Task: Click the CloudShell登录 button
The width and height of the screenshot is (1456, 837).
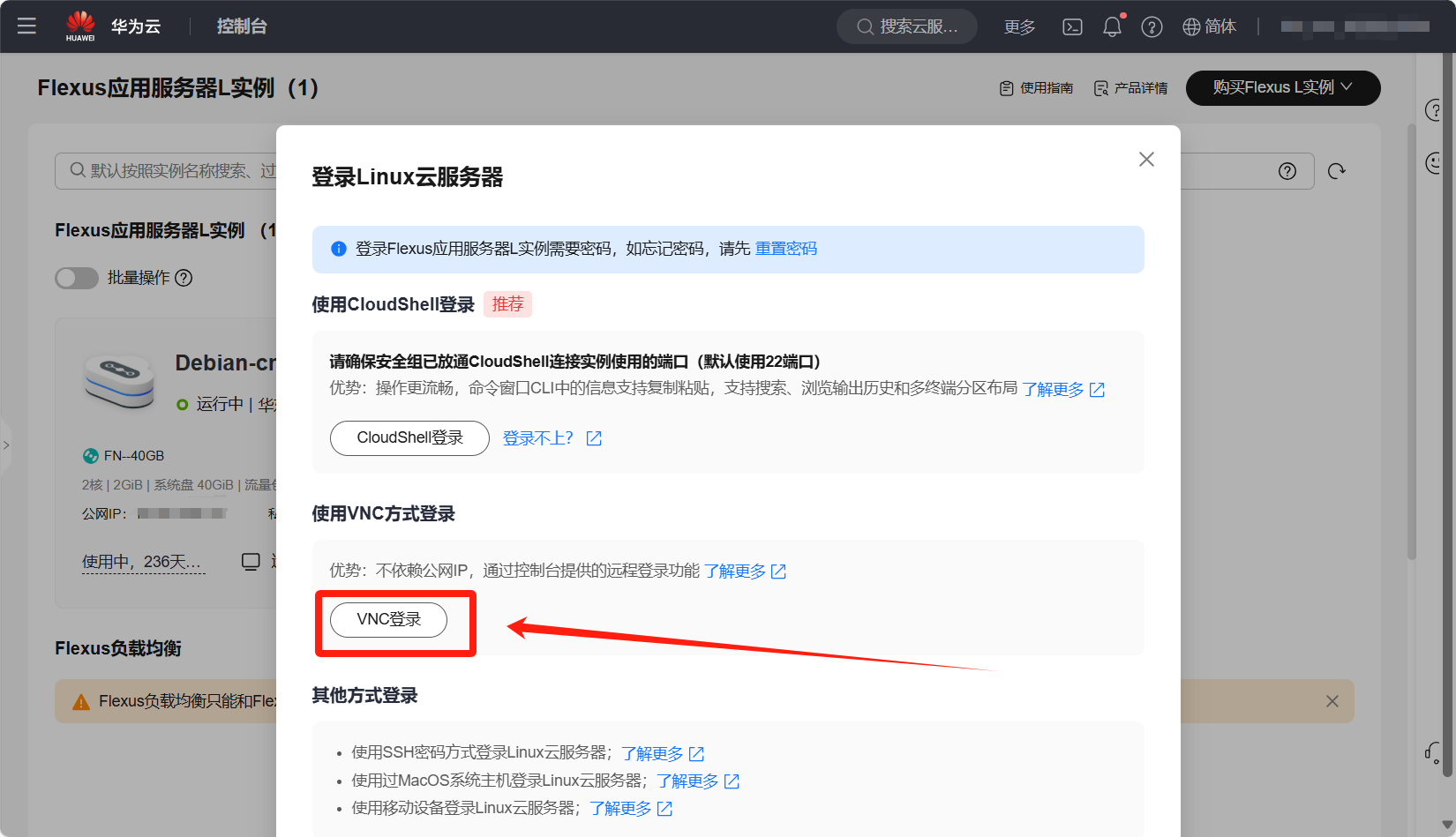Action: (409, 438)
